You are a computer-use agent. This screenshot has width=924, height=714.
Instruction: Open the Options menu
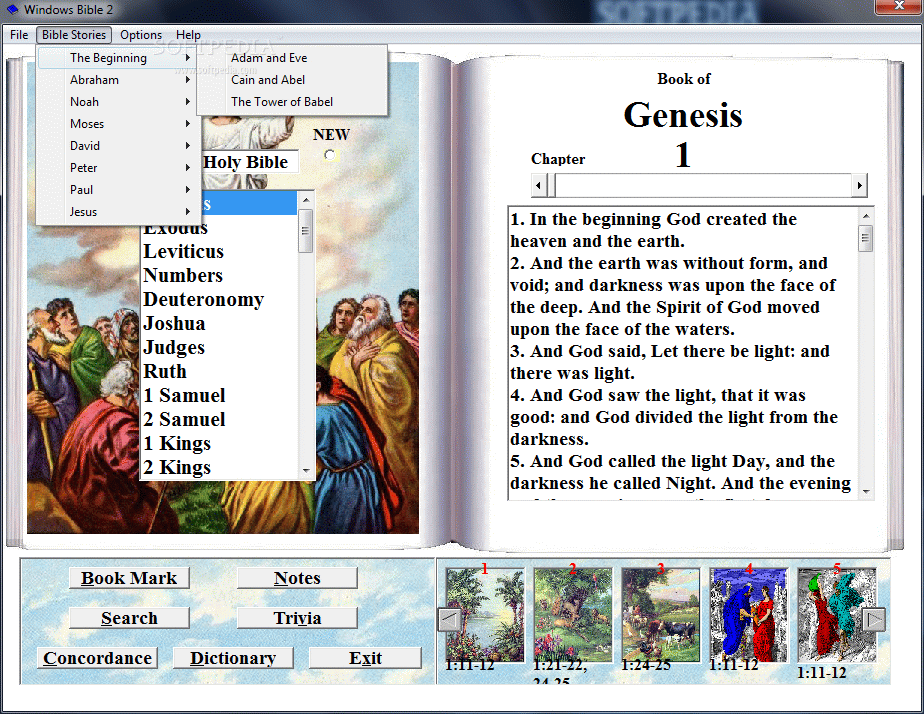click(x=141, y=35)
